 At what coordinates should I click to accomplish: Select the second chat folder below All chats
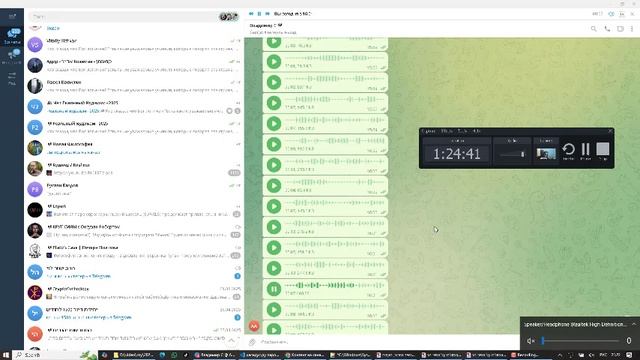coord(12,57)
